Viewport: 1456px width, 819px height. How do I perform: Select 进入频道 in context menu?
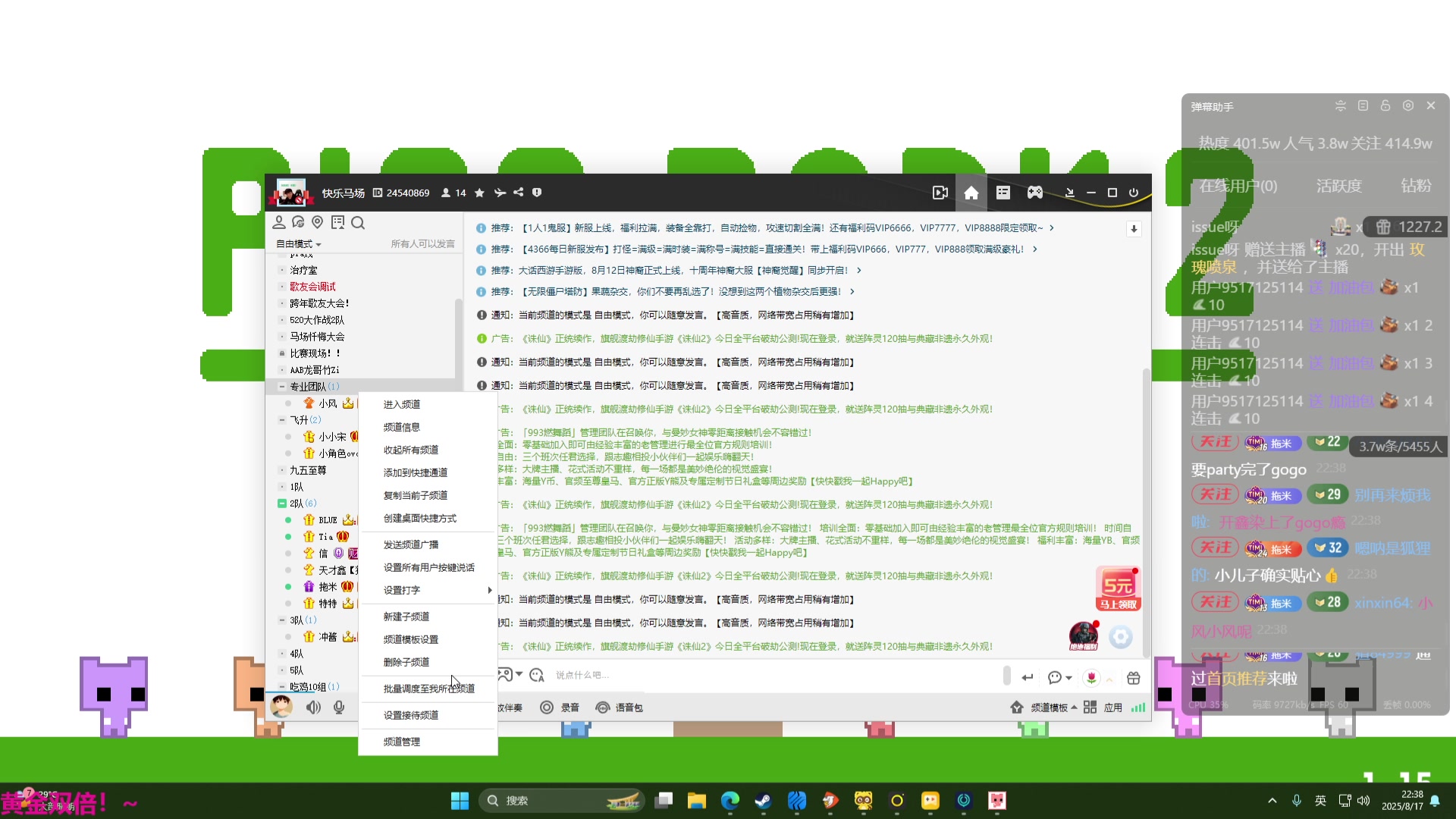pos(428,404)
